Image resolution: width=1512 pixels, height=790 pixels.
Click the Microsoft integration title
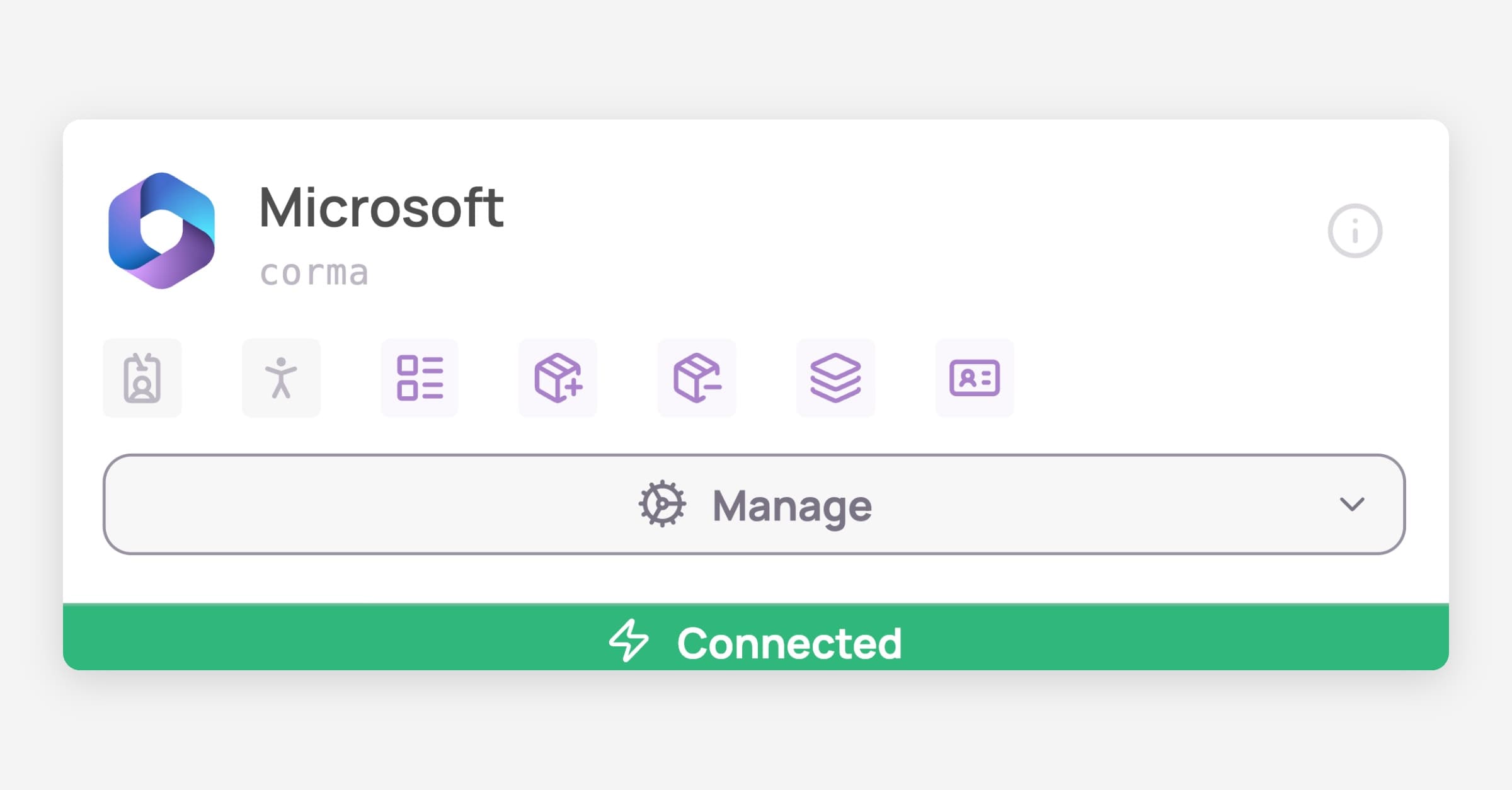pyautogui.click(x=381, y=208)
